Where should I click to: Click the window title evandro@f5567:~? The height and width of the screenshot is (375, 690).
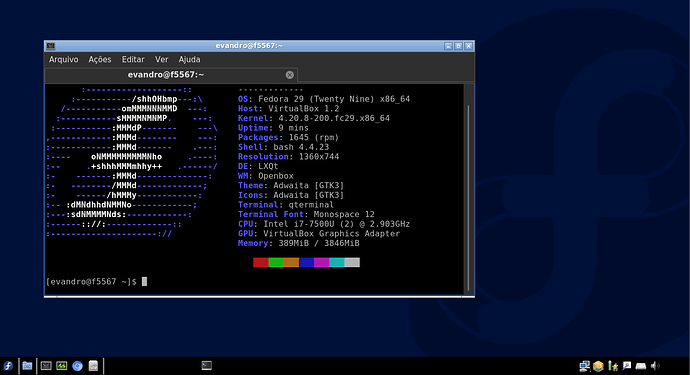249,46
